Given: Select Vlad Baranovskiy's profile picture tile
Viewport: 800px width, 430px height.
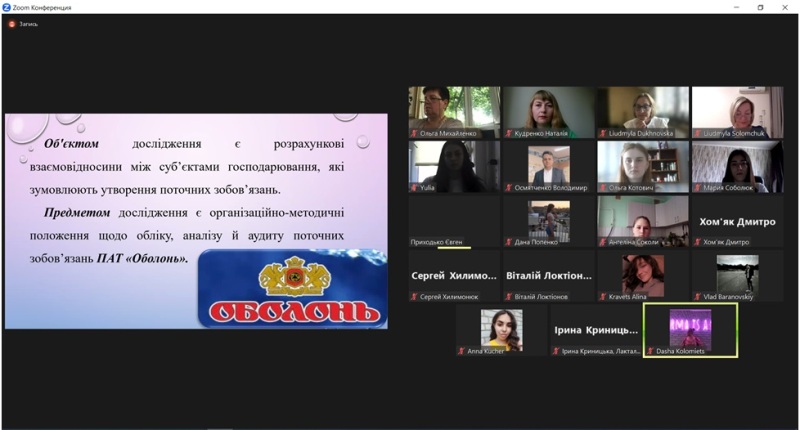Looking at the screenshot, I should pyautogui.click(x=738, y=275).
